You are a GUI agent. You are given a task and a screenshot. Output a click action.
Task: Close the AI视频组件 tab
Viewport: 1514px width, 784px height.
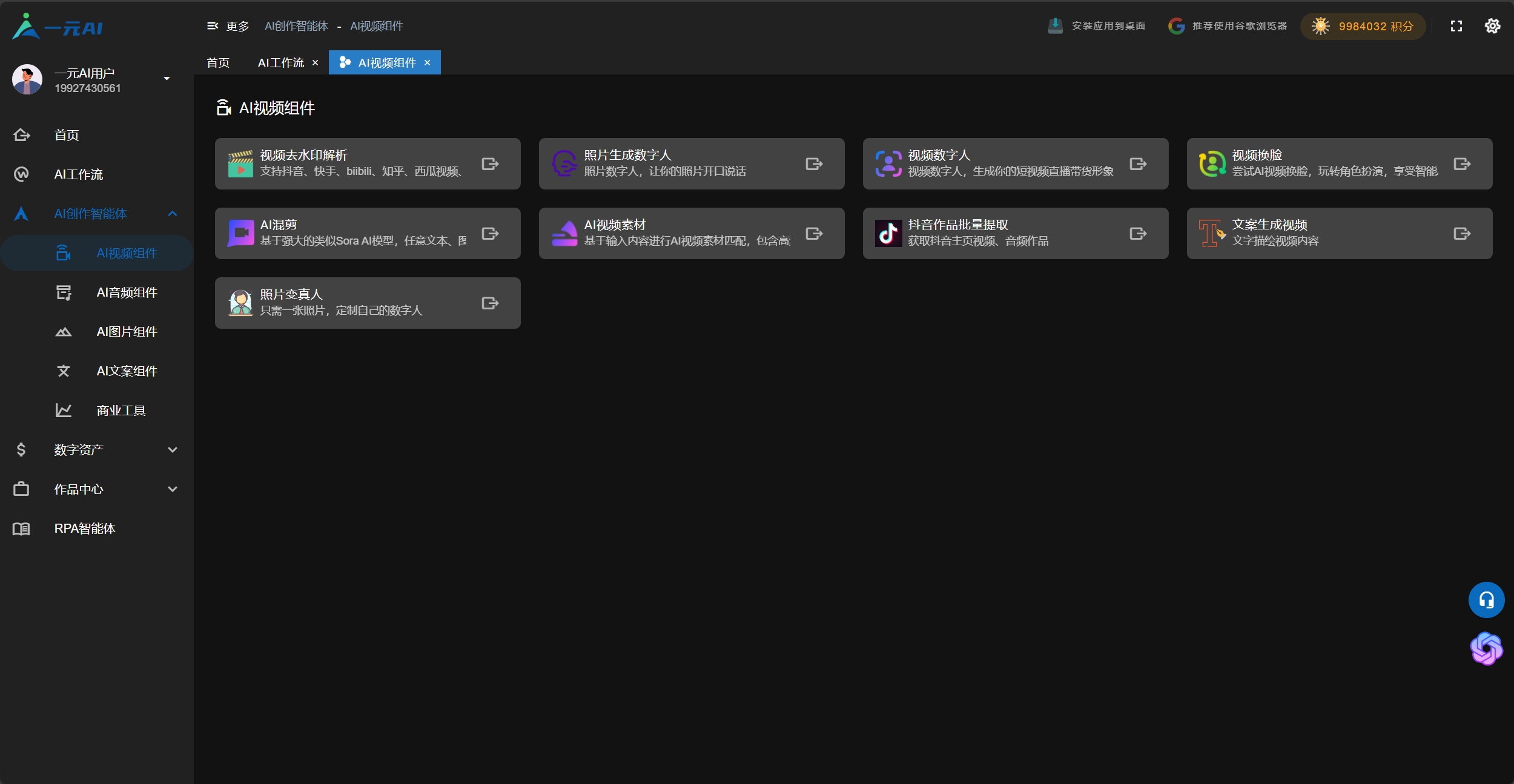click(x=428, y=63)
